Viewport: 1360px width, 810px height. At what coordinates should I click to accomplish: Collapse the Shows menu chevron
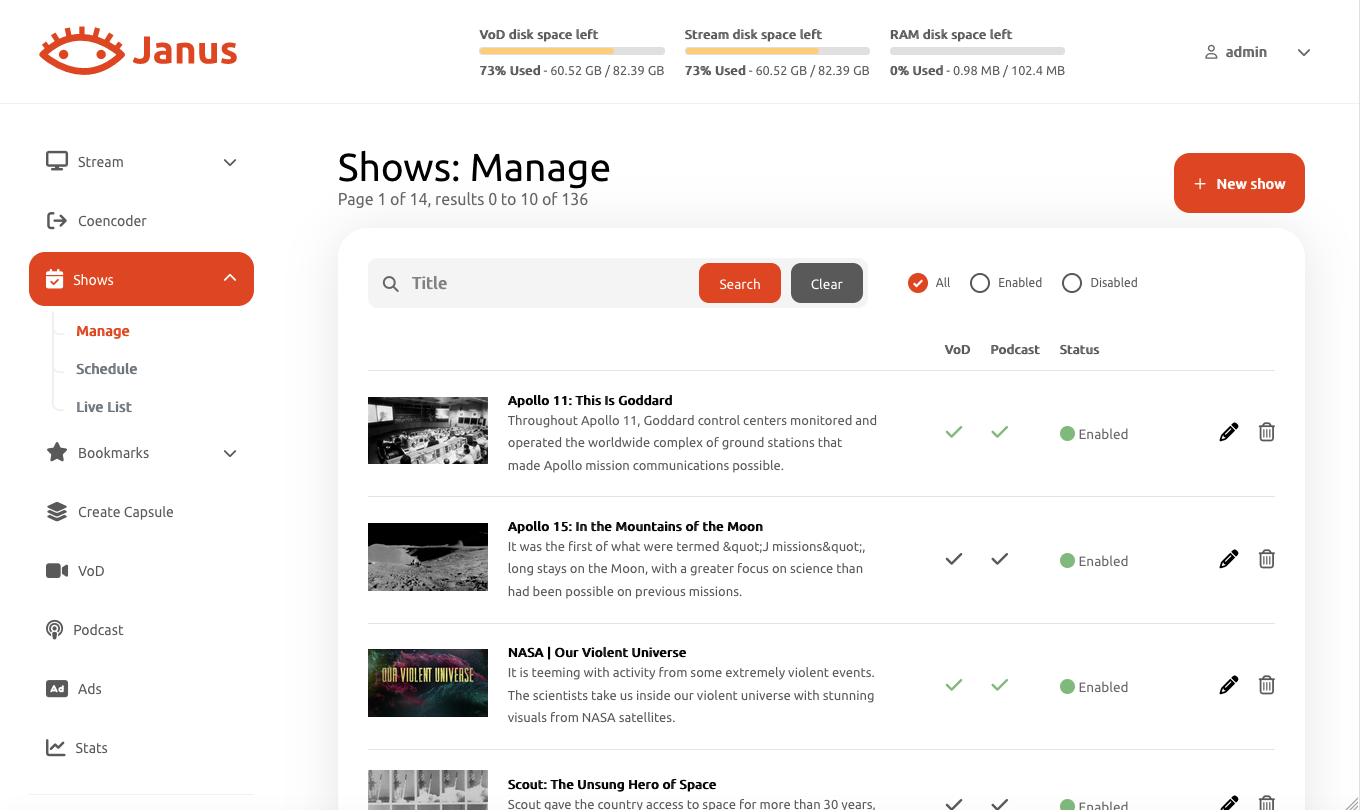(230, 278)
